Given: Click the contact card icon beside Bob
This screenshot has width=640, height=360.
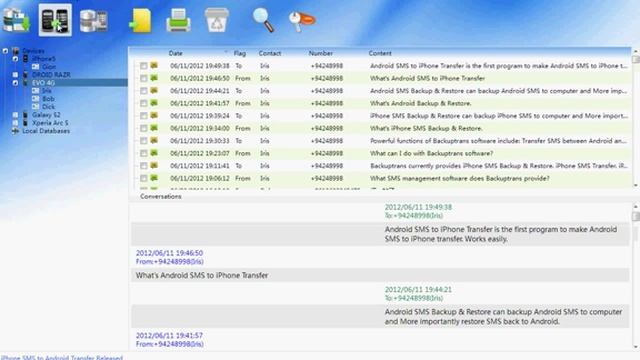Looking at the screenshot, I should (x=36, y=99).
